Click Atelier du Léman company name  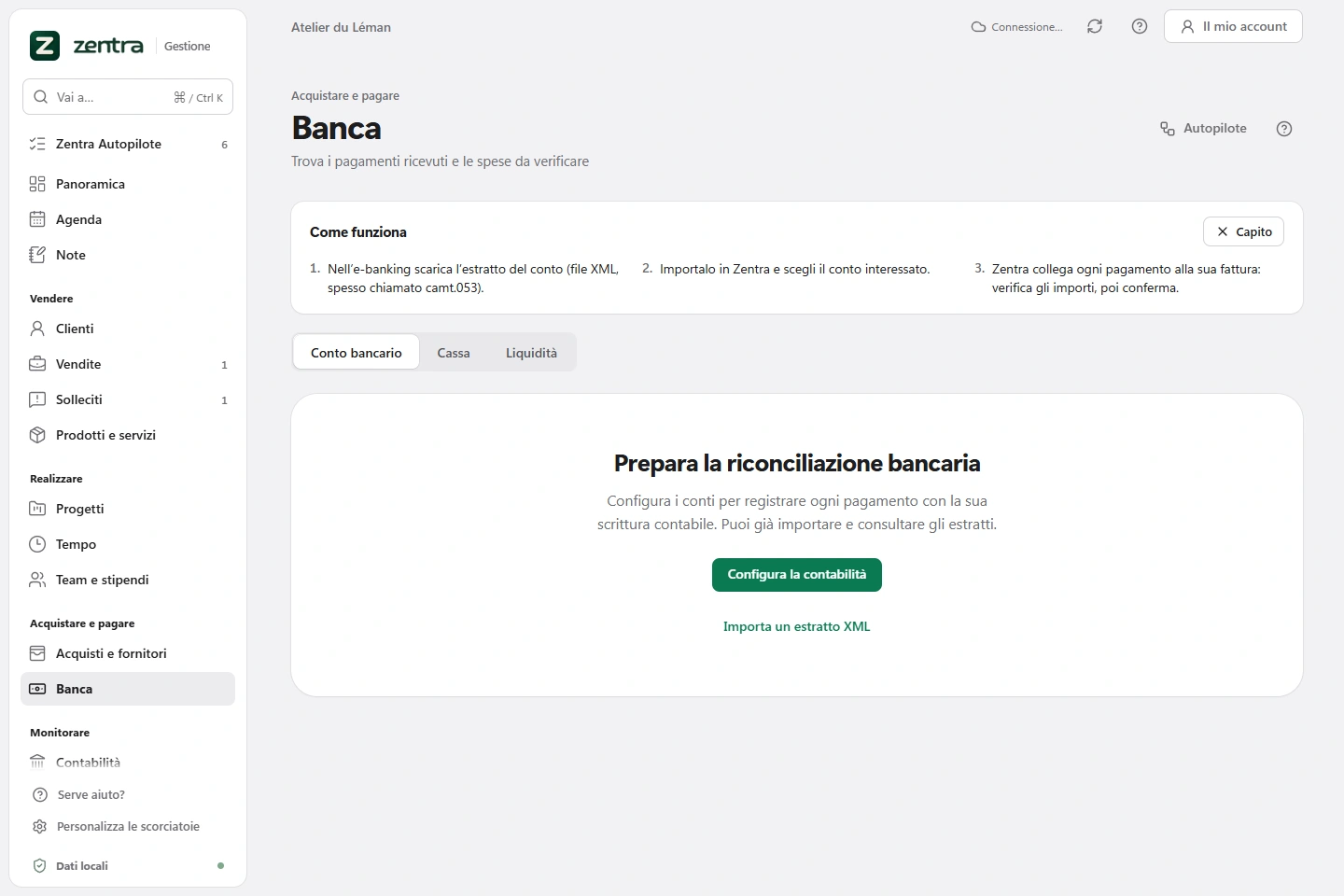[341, 27]
